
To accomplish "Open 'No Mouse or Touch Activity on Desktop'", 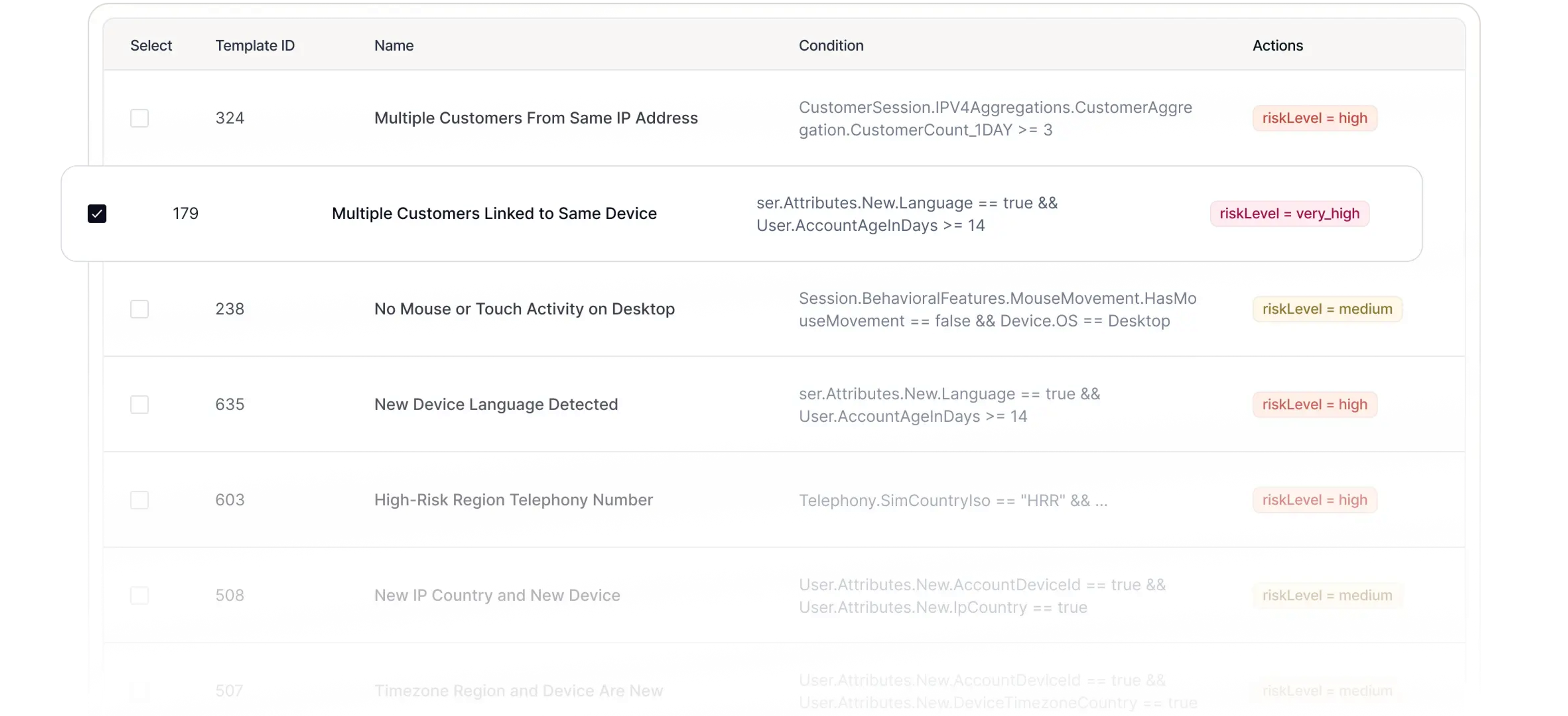I will 524,309.
